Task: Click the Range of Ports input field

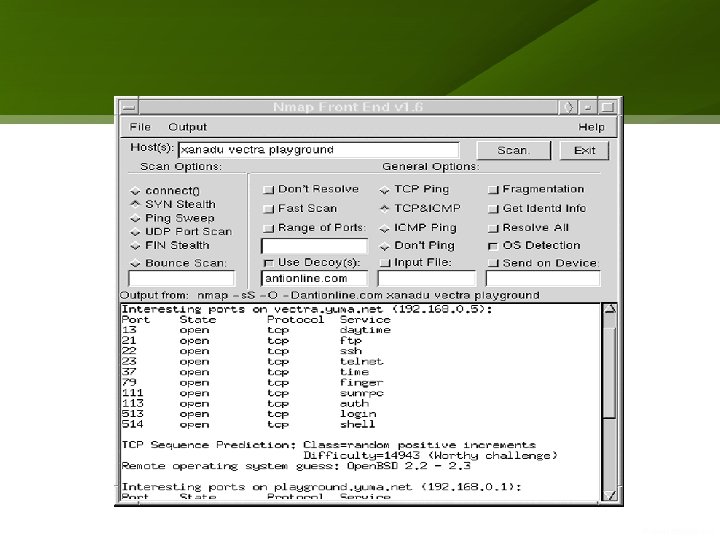Action: click(x=315, y=246)
